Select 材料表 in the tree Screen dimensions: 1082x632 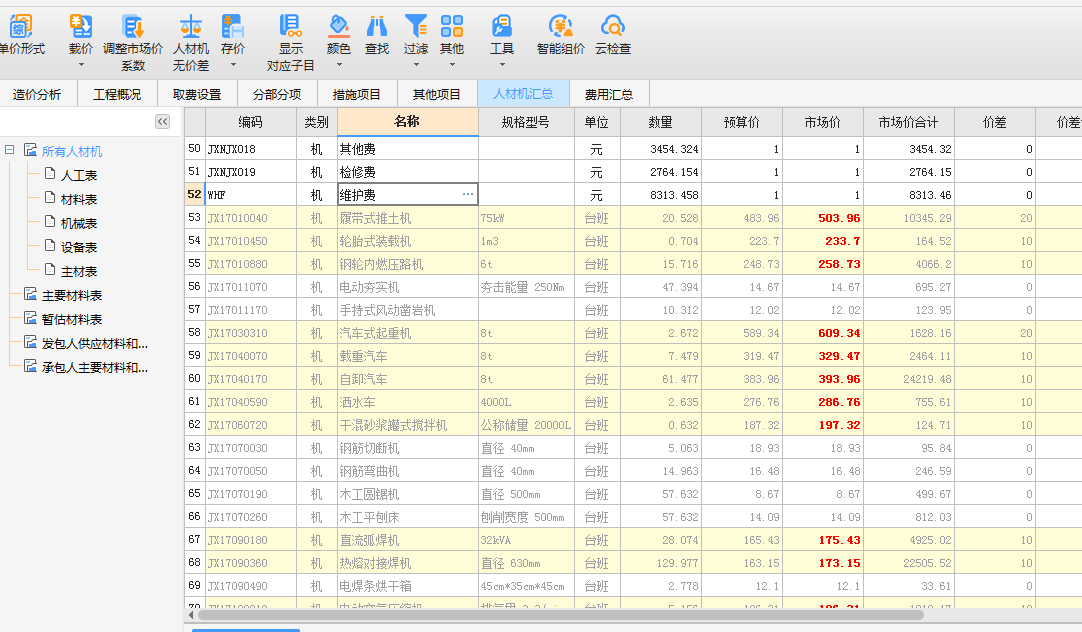[x=79, y=199]
